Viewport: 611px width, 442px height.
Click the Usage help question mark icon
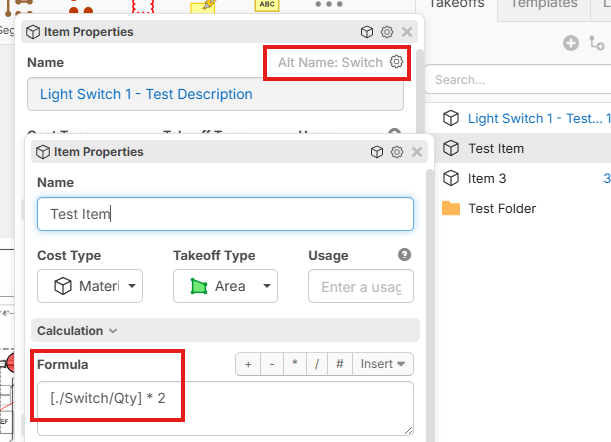pyautogui.click(x=404, y=255)
